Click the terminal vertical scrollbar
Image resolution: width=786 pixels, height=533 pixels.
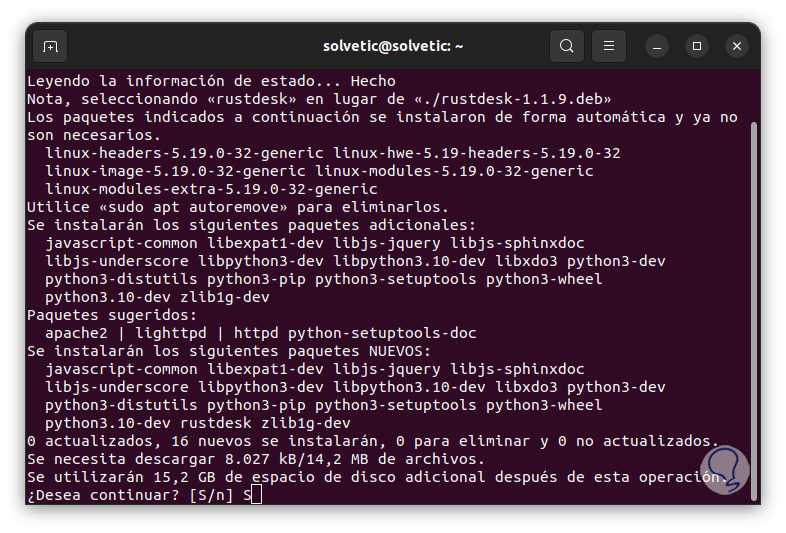(751, 300)
